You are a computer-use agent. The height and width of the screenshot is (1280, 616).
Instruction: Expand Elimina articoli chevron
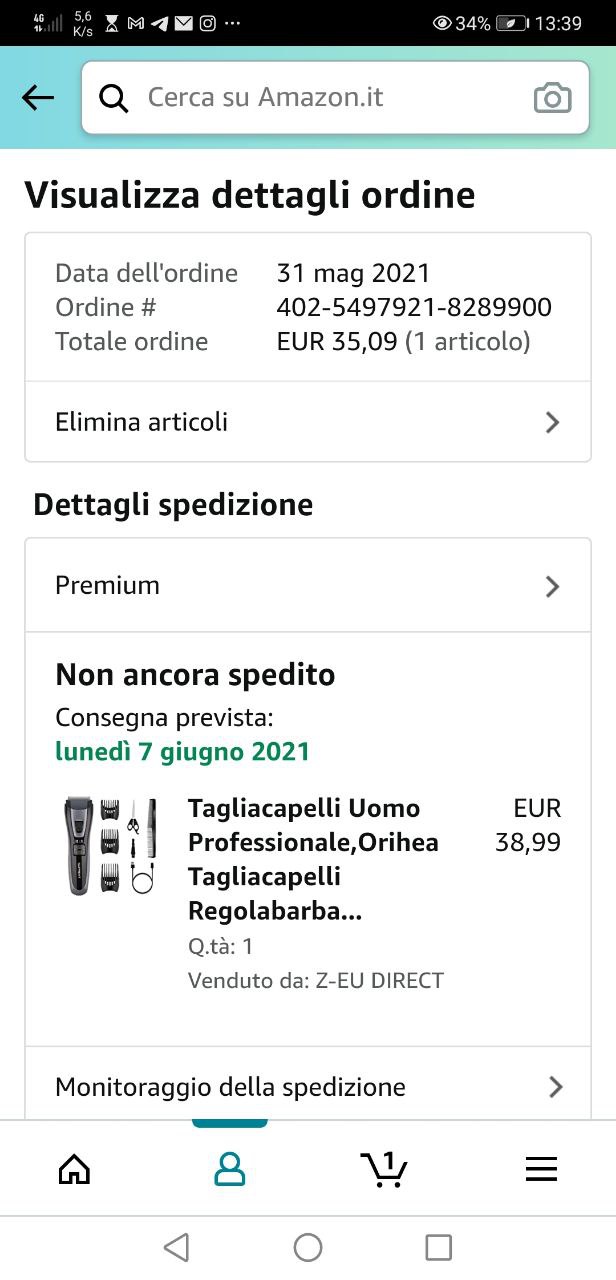click(x=552, y=422)
